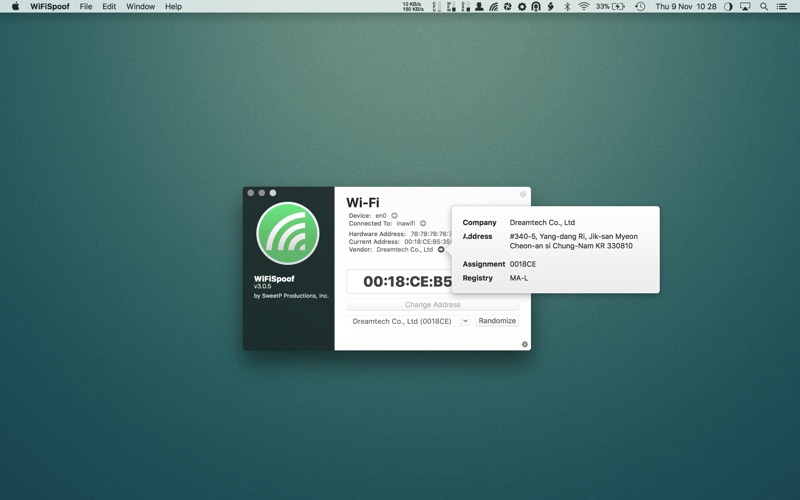Click the second system stats bar graph icon
The height and width of the screenshot is (500, 800).
coord(451,7)
